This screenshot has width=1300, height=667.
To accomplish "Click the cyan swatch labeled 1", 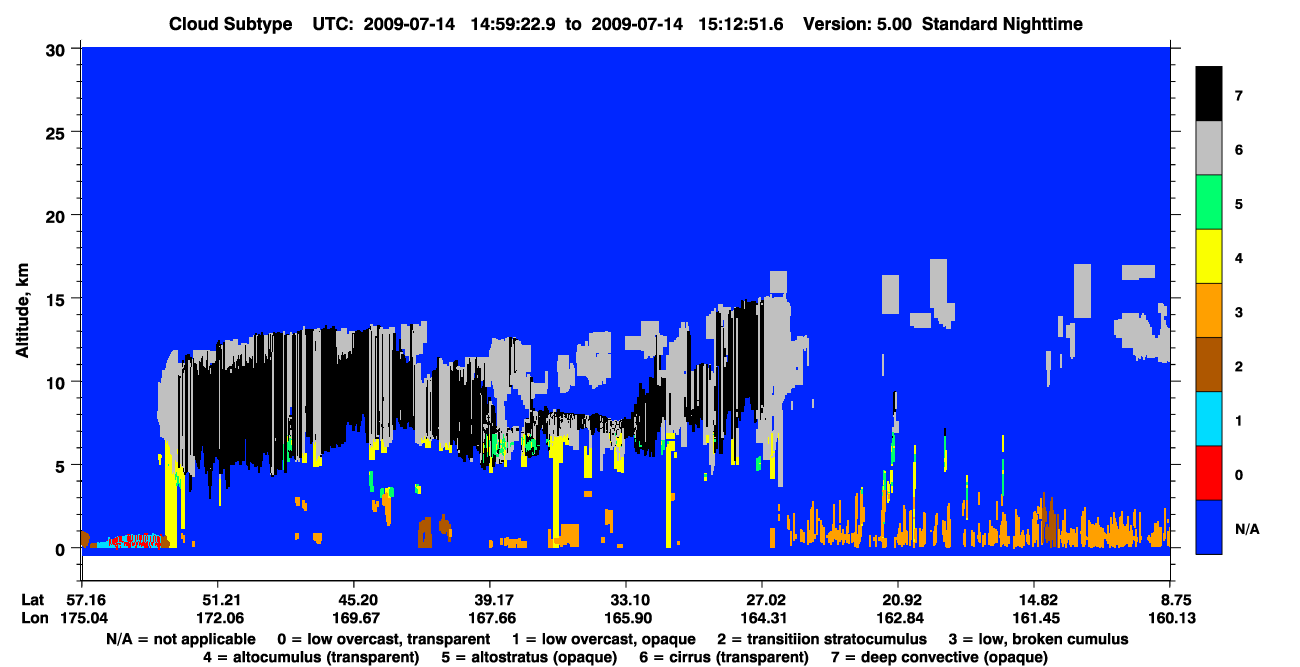I will (x=1209, y=419).
